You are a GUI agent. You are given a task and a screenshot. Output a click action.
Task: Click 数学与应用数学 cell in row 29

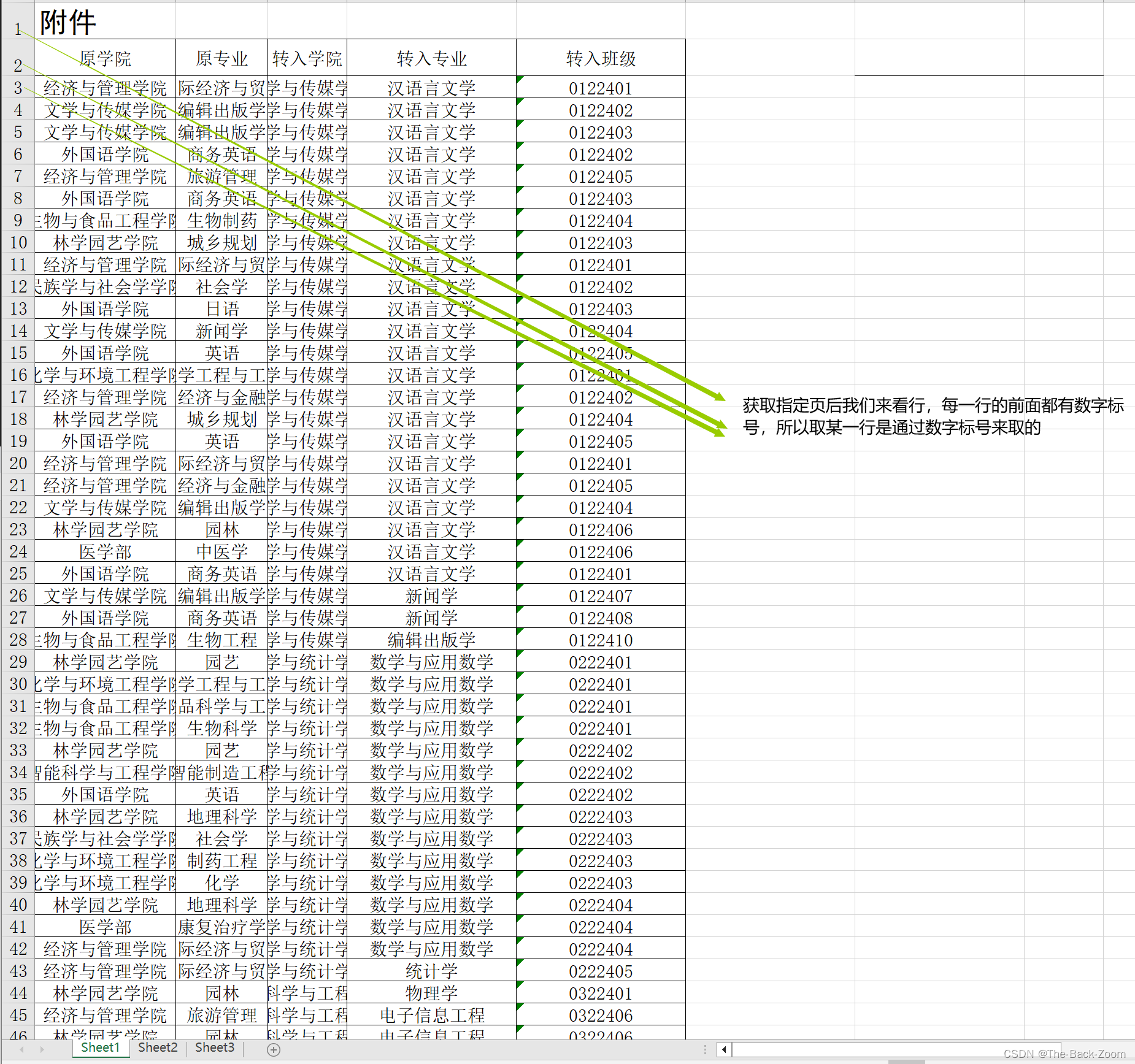(x=431, y=662)
